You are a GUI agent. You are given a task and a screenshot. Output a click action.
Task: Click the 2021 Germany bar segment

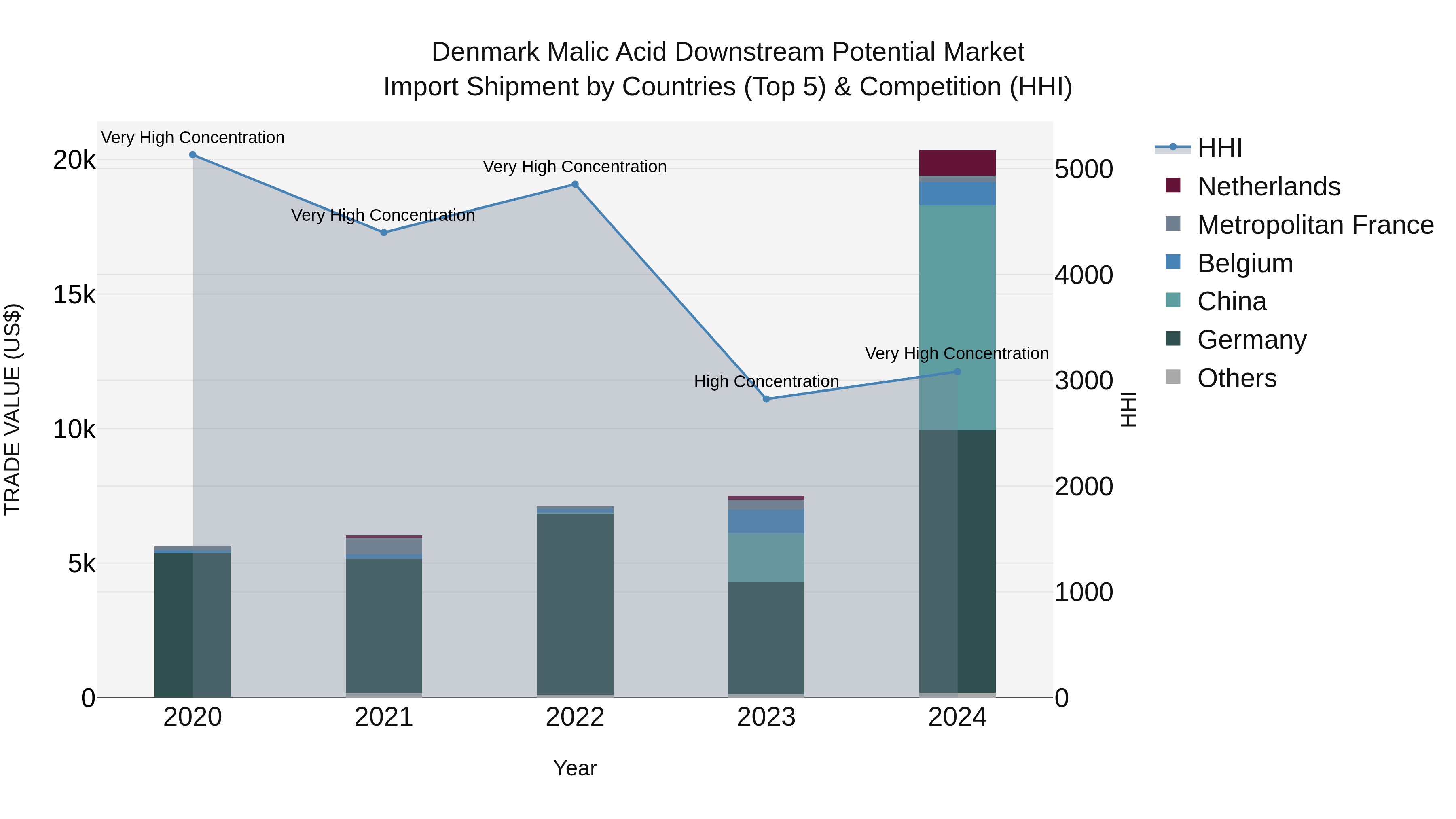pyautogui.click(x=384, y=626)
